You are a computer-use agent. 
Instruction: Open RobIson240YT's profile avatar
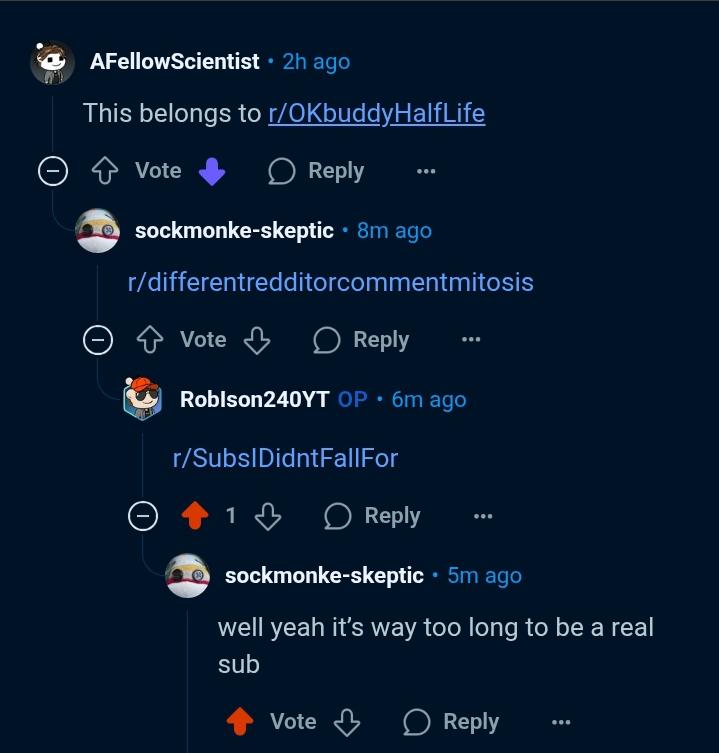point(142,399)
